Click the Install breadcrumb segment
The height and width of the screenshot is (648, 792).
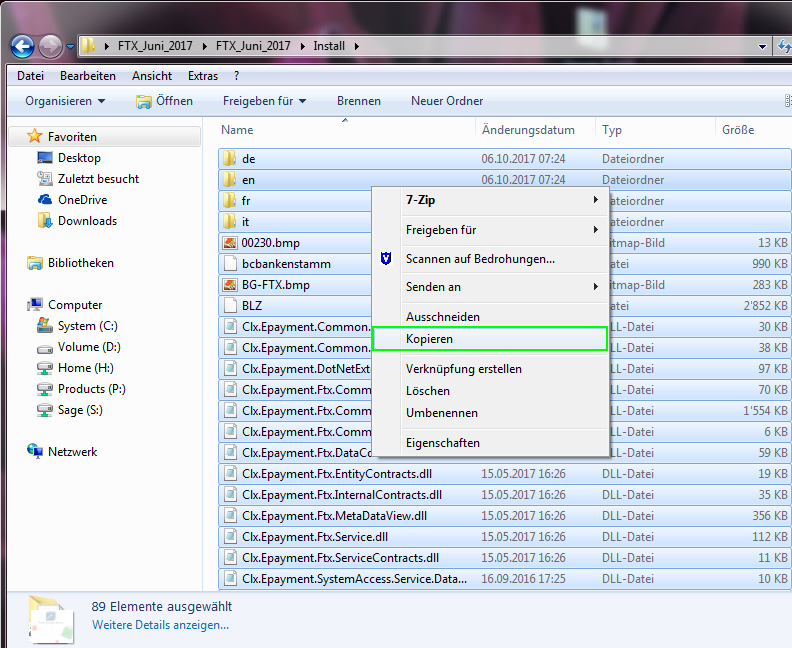329,46
